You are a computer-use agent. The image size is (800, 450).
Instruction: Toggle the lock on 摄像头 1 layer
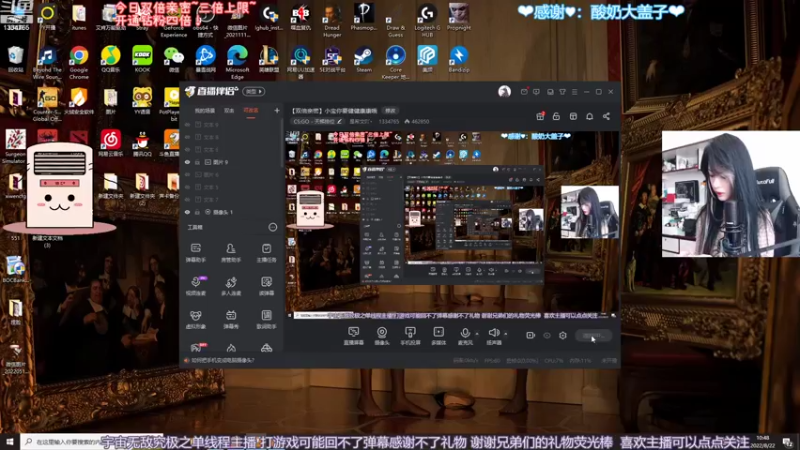[197, 212]
